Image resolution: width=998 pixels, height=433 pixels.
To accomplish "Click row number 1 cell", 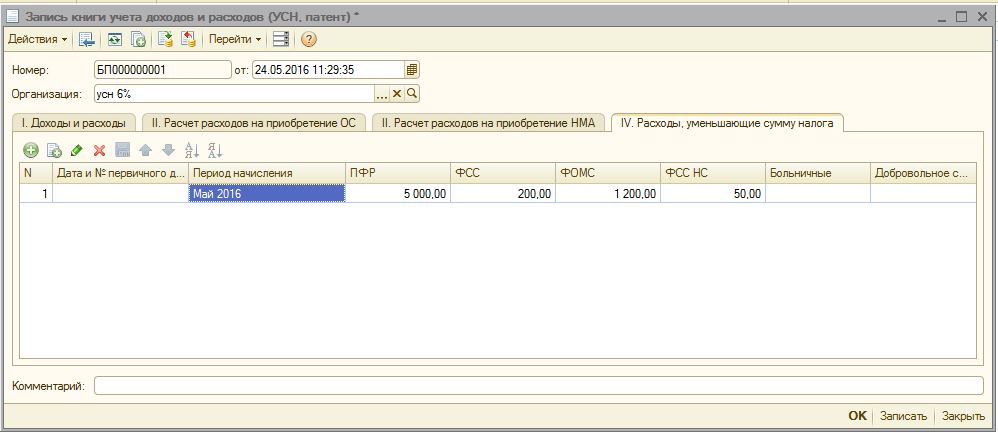I will coord(36,194).
